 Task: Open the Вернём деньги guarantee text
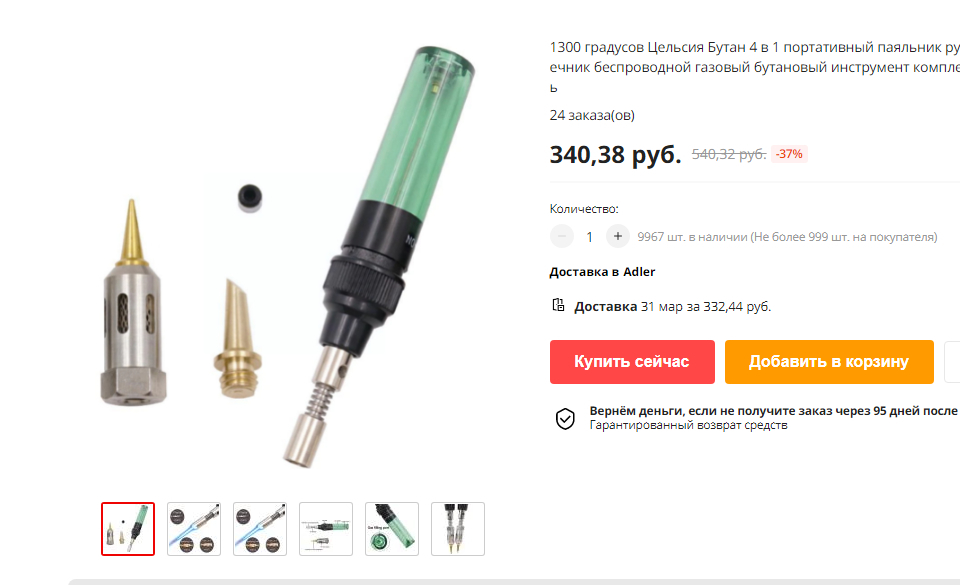pos(774,411)
